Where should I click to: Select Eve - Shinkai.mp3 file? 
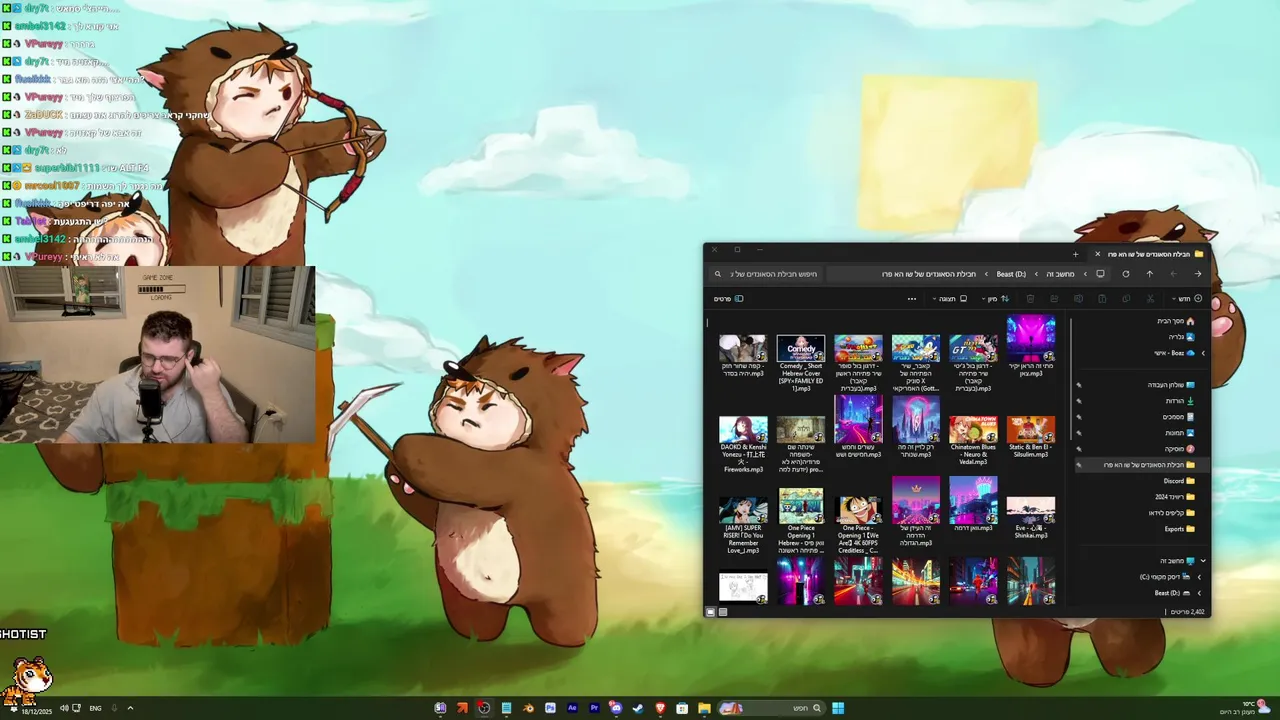1031,517
